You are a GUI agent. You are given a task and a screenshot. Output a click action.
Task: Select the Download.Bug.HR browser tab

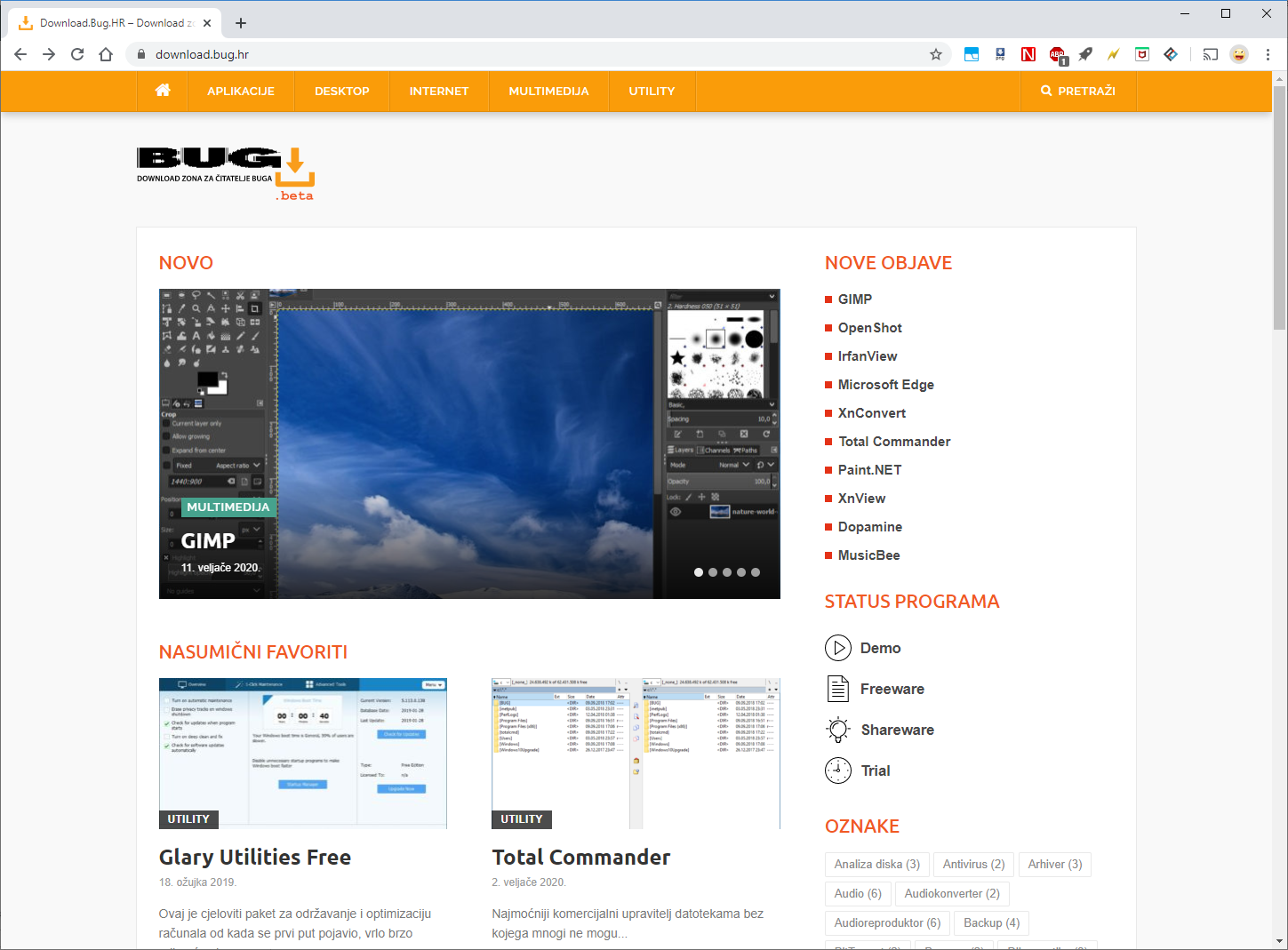(x=114, y=23)
